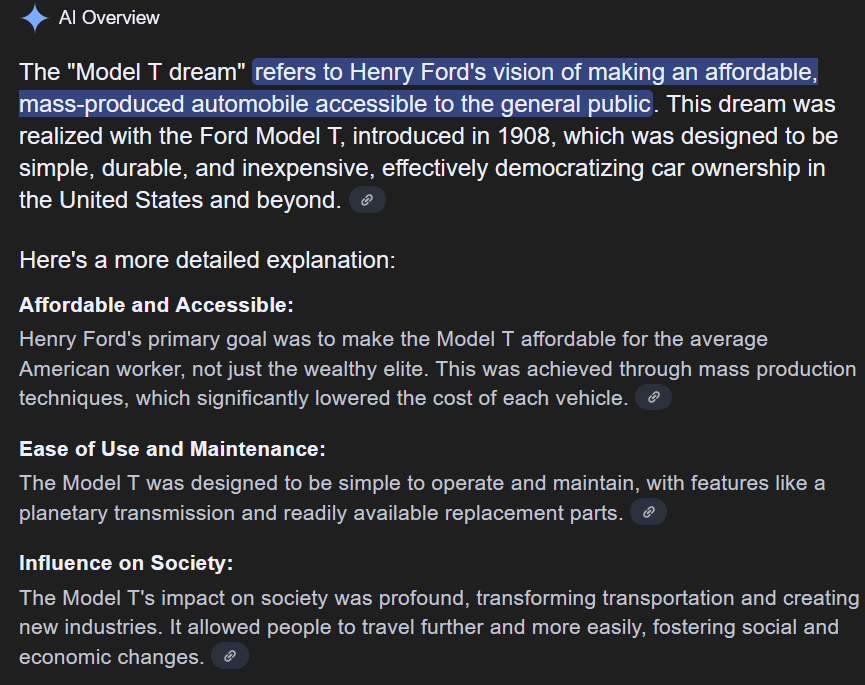Screen dimensions: 865x685
Task: Click the "Ease of Use and Maintenance:" heading
Action: click(x=172, y=449)
